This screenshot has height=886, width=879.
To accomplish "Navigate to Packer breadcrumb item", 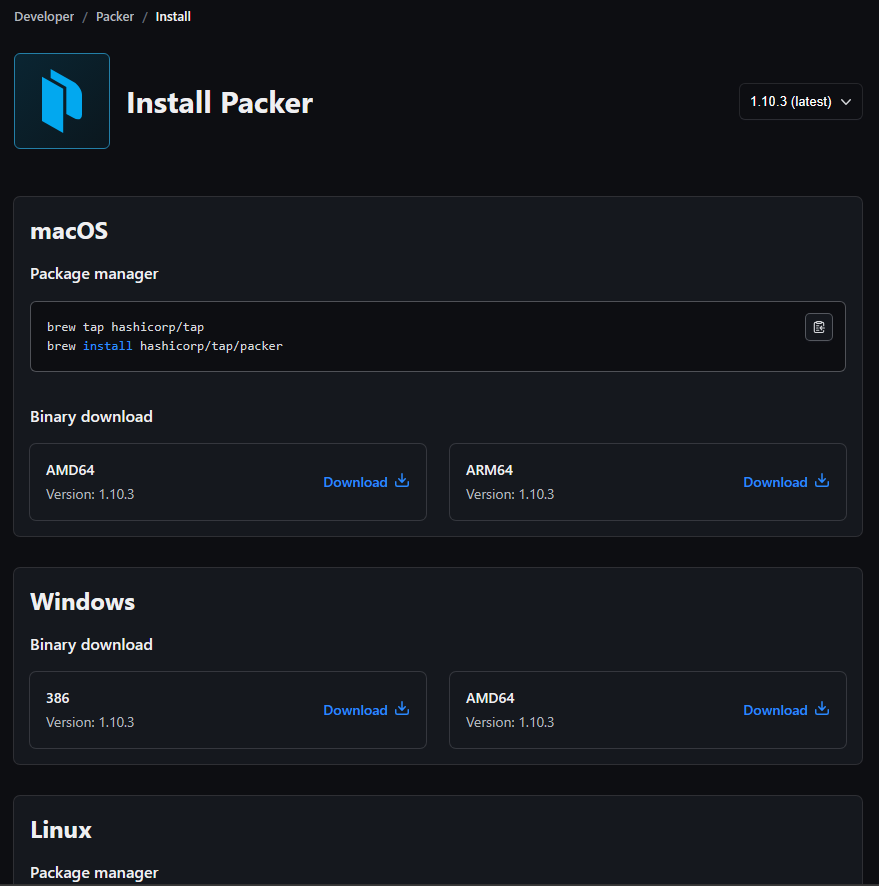I will click(115, 17).
